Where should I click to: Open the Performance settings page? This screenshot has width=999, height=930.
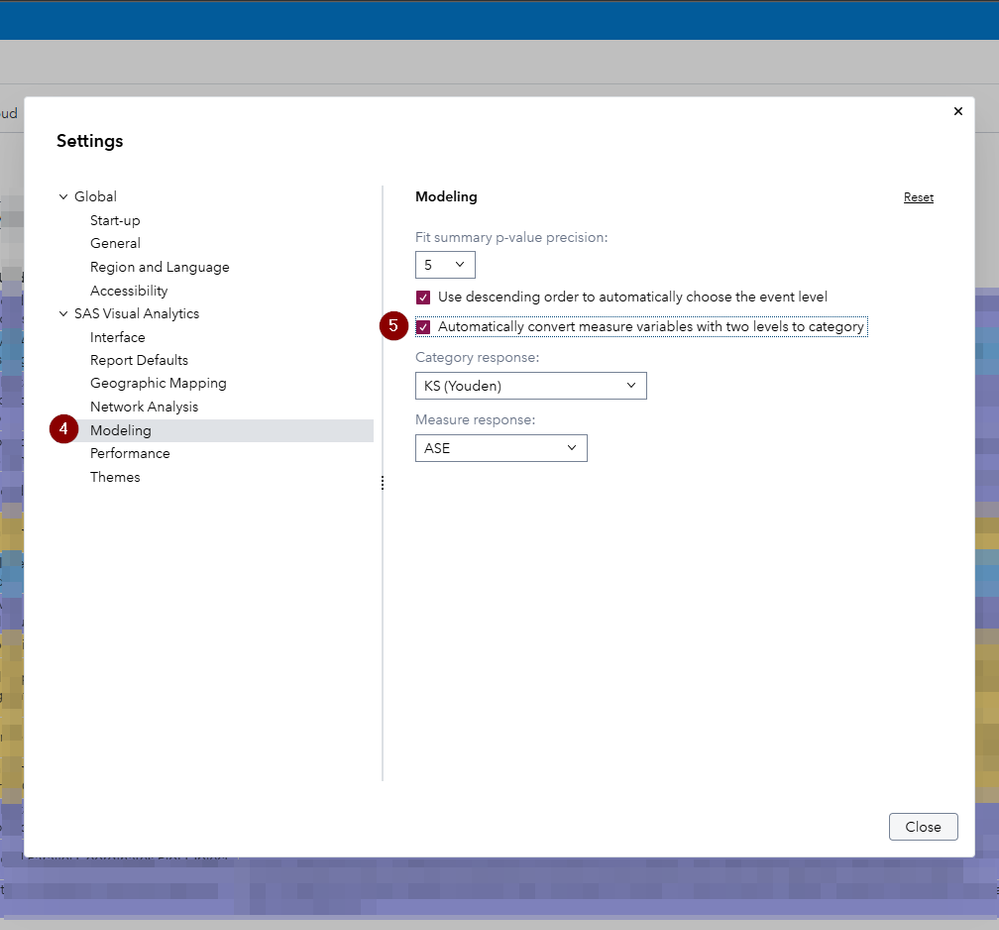click(130, 453)
